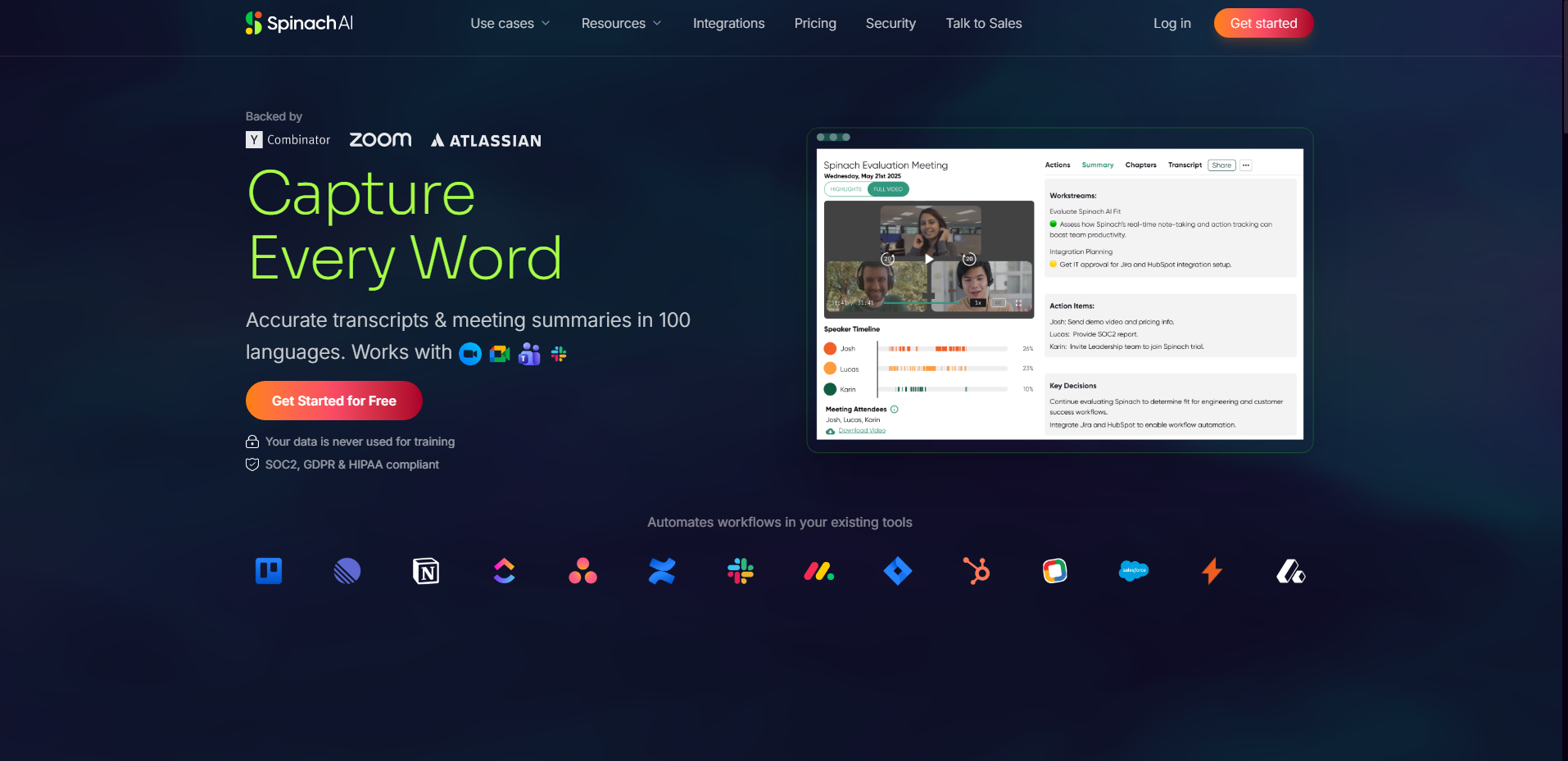Screen dimensions: 1568x761
Task: Click 'Your data is never used for training'
Action: (x=360, y=442)
